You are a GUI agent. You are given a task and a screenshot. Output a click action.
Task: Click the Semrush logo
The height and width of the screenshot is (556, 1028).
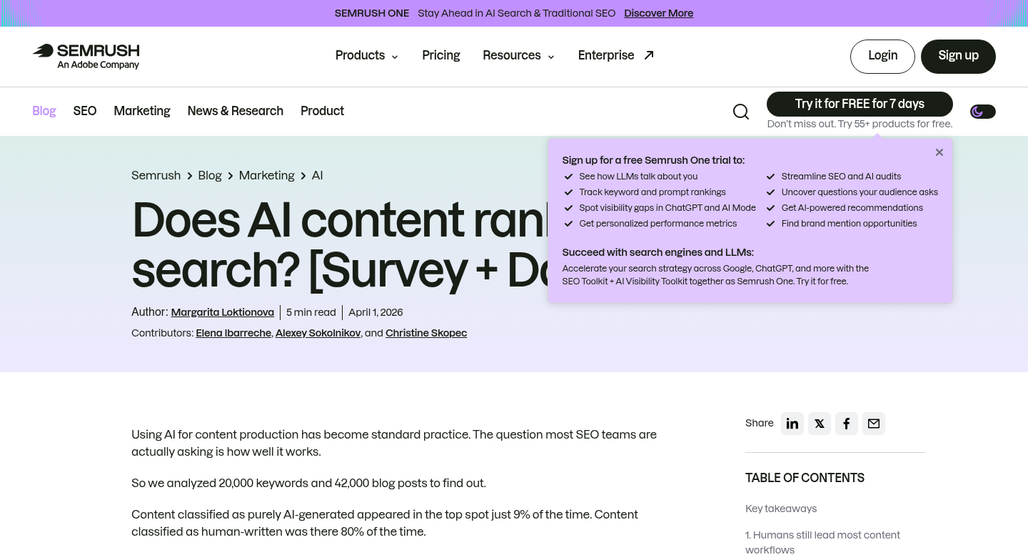[x=86, y=56]
